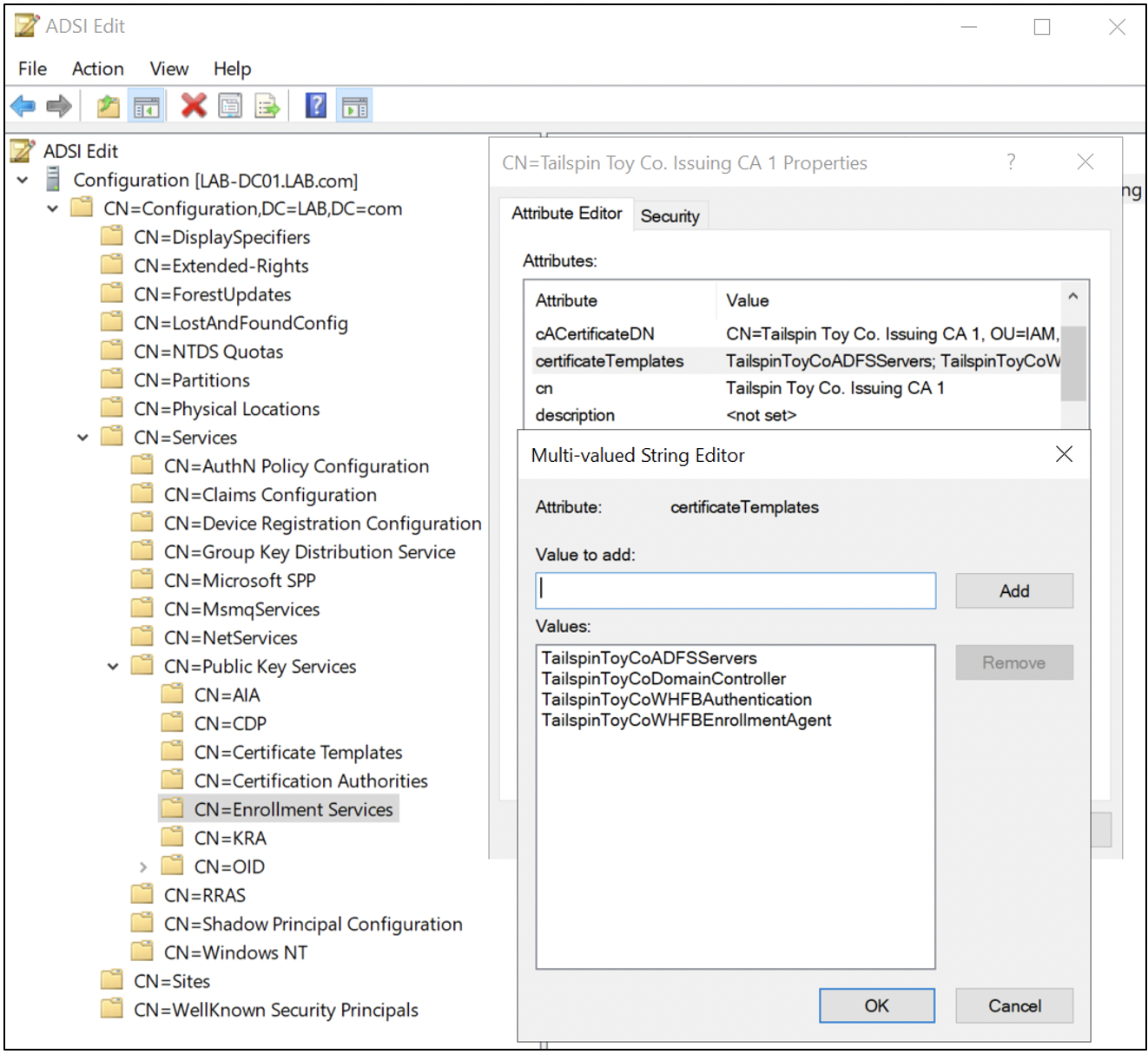Switch to the Security tab
This screenshot has height=1054, width=1148.
point(670,216)
